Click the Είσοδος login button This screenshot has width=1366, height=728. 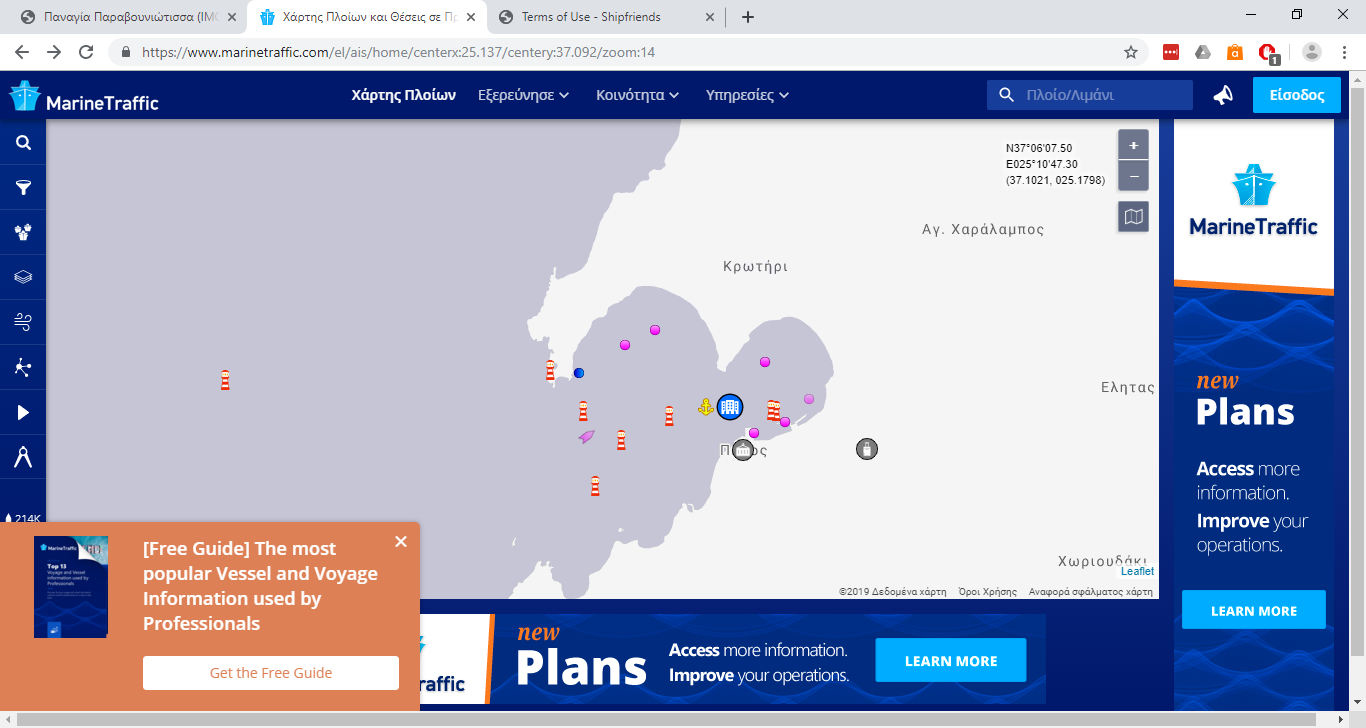(x=1296, y=95)
